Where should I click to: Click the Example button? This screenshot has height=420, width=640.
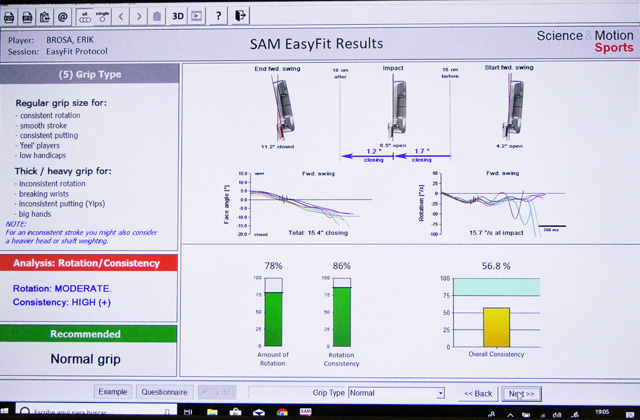click(x=113, y=392)
